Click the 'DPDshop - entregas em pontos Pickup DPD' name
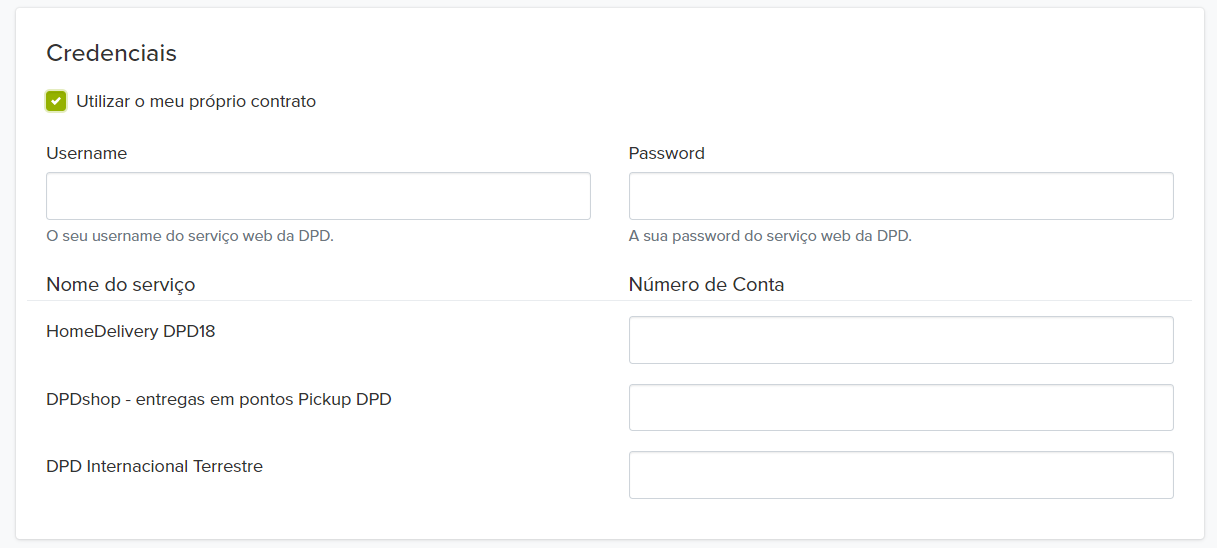 point(218,399)
